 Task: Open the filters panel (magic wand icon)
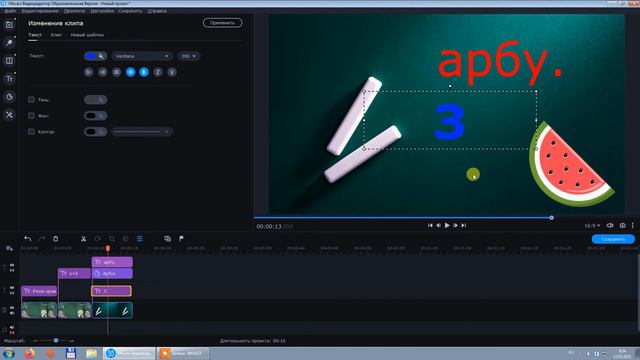pyautogui.click(x=9, y=43)
